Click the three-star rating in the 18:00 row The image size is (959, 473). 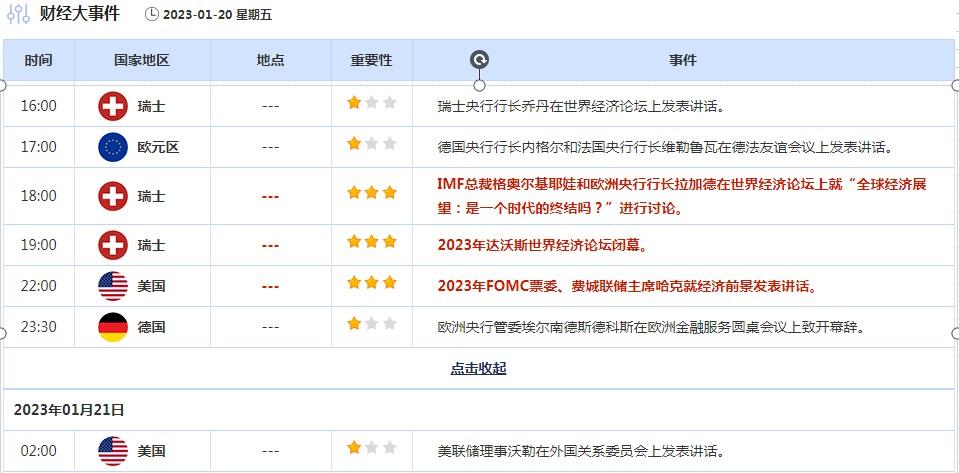(x=371, y=191)
